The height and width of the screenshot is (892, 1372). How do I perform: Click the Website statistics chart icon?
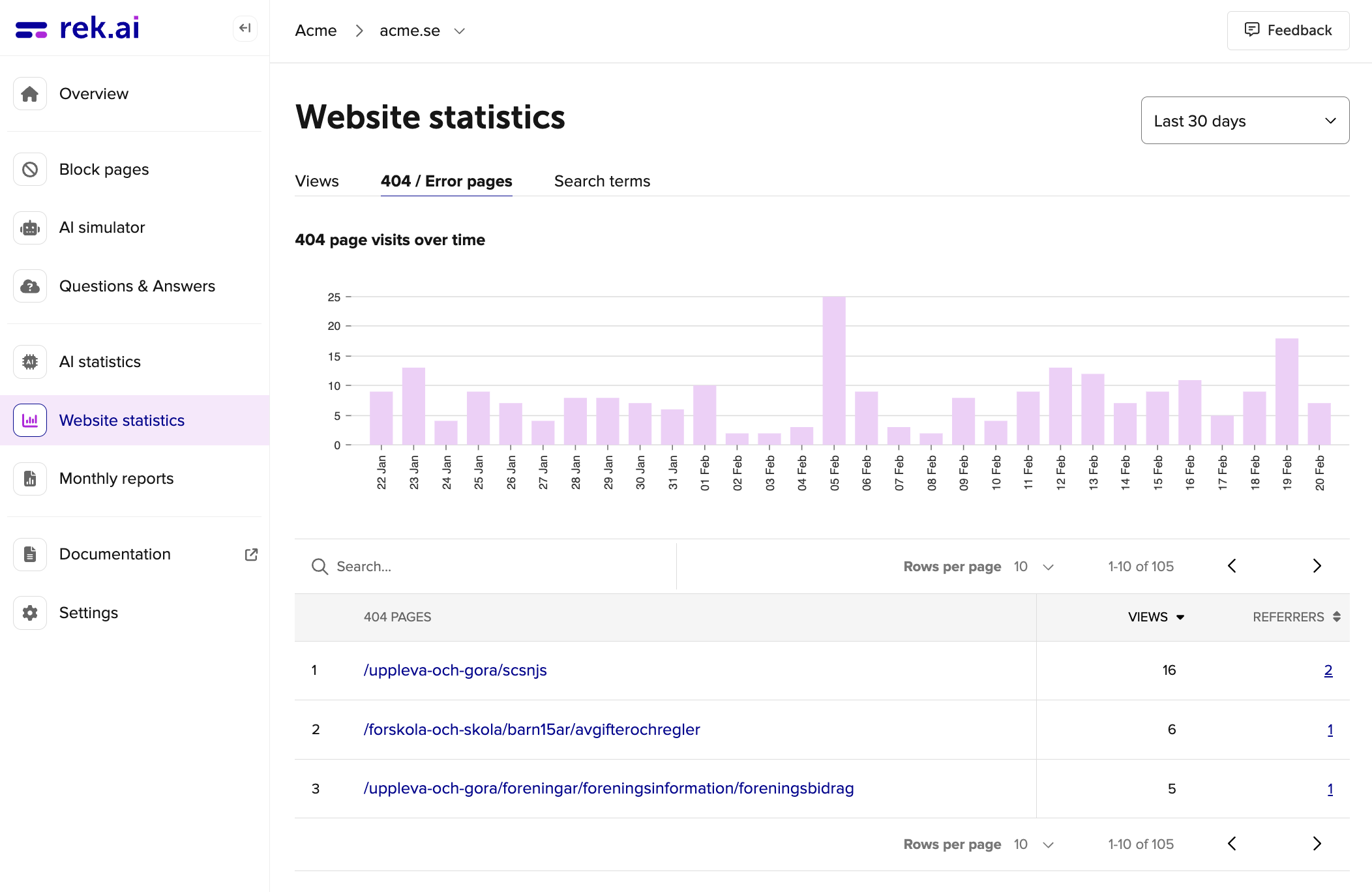tap(30, 421)
